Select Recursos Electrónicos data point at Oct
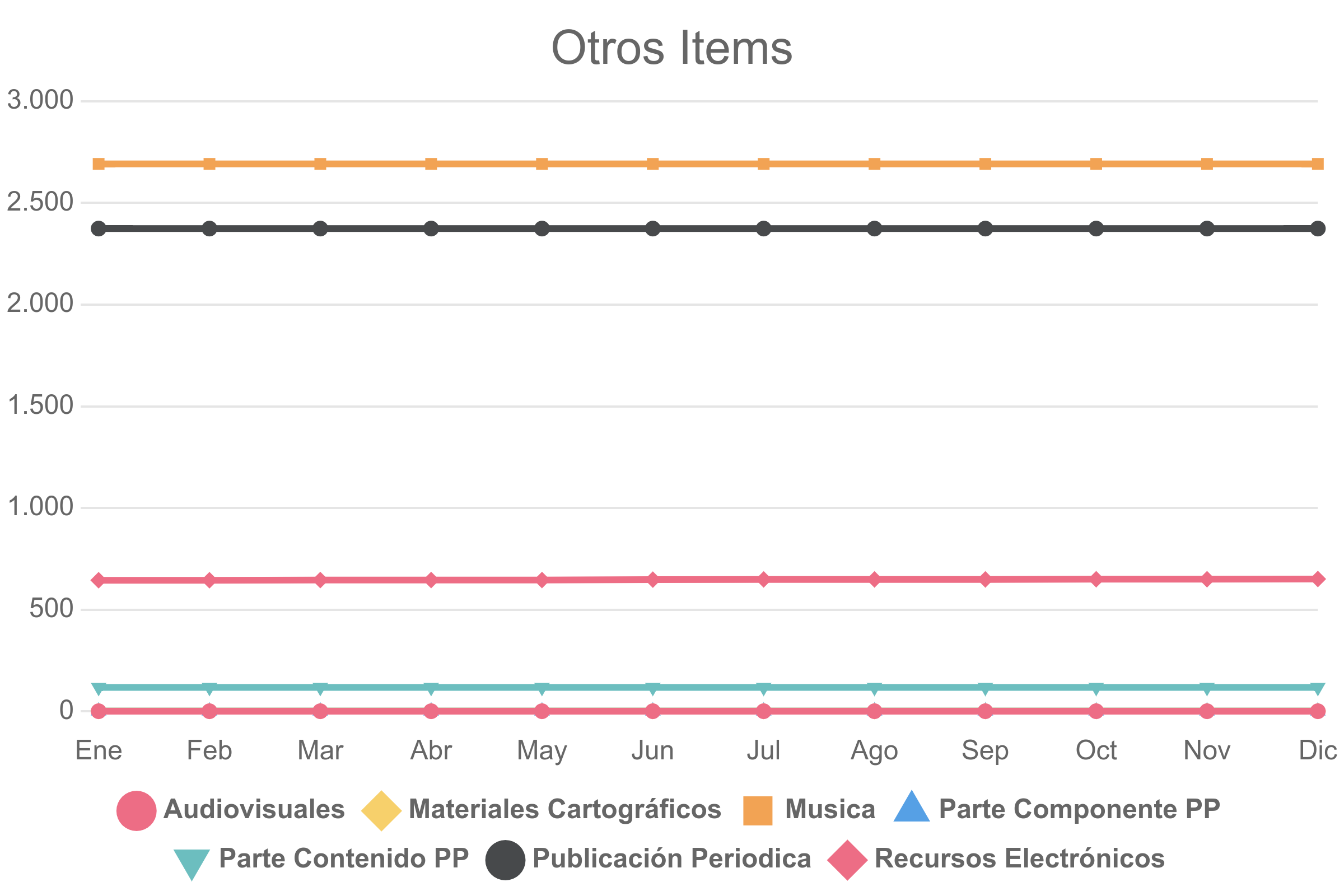Viewport: 1344px width, 896px height. (1096, 580)
